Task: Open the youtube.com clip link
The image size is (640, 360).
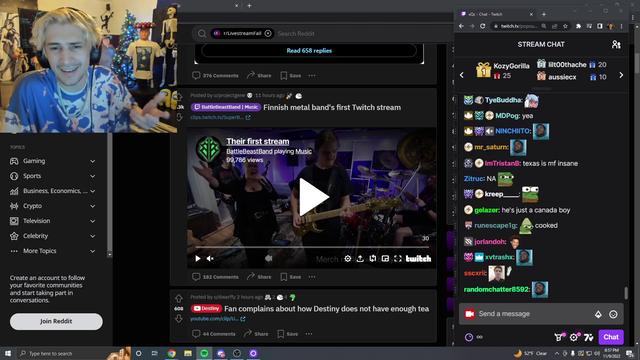Action: point(218,319)
